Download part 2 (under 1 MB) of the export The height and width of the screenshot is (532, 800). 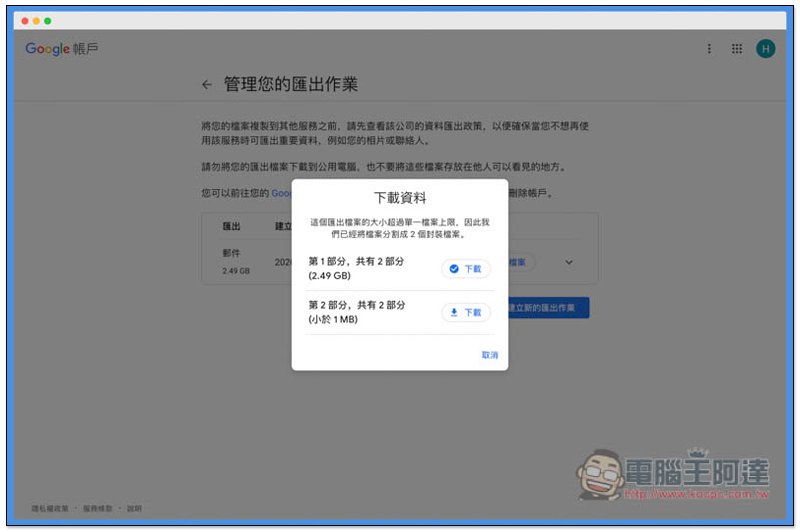[466, 313]
